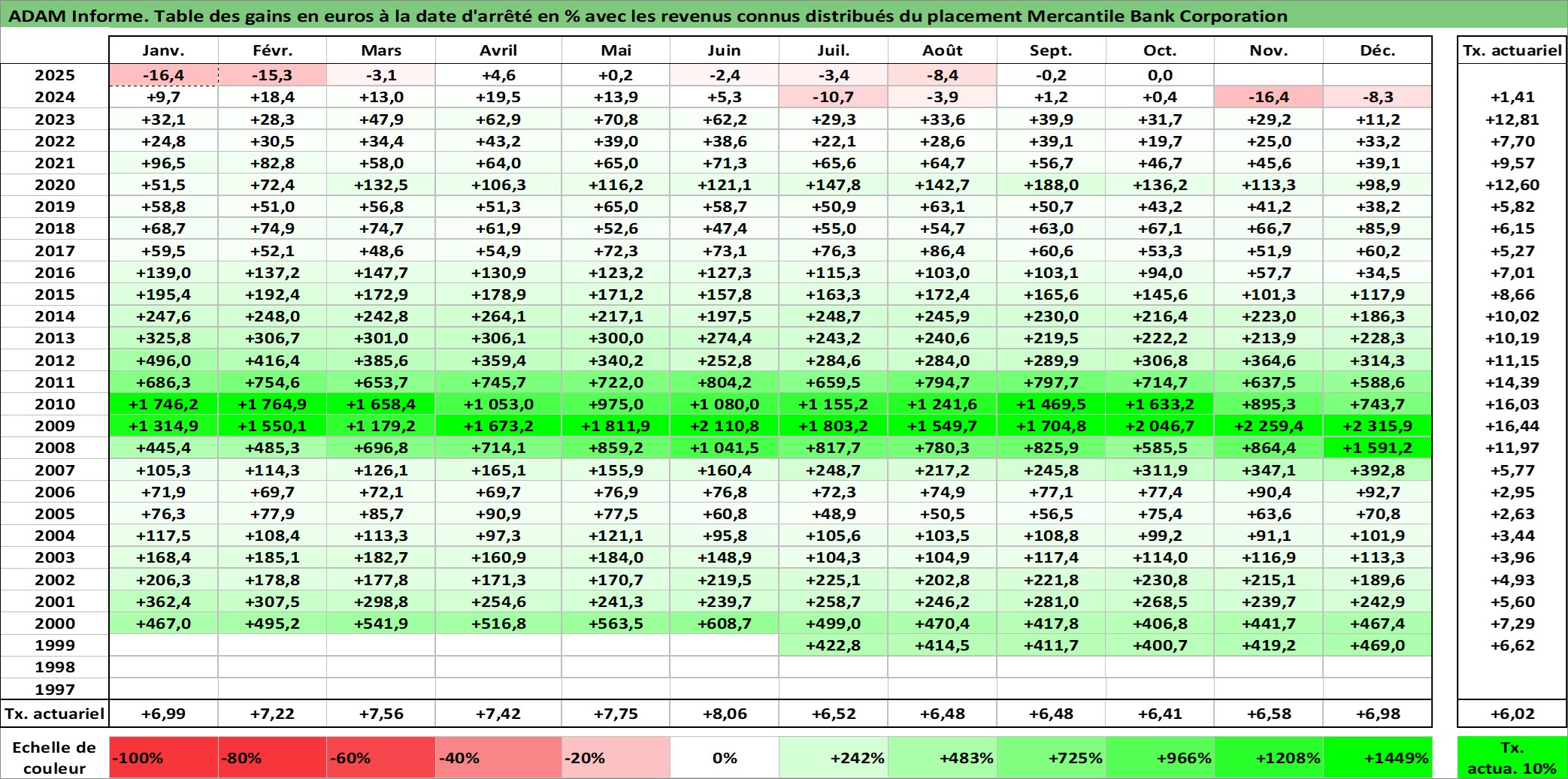This screenshot has height=779, width=1568.
Task: Select the 1999 row label
Action: coord(55,645)
